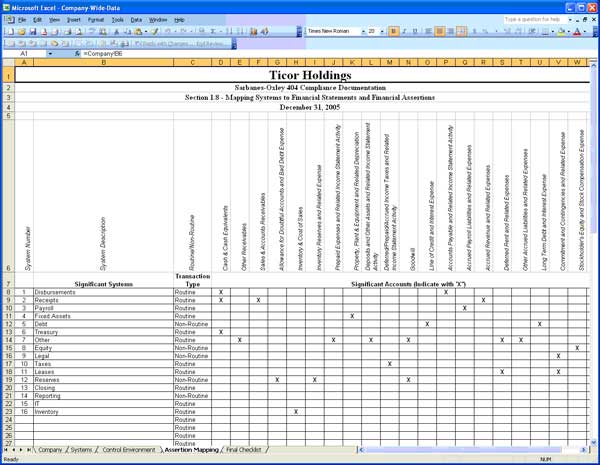Click the Decrease Decimal icon
Viewport: 600px width, 465px height.
coord(518,31)
